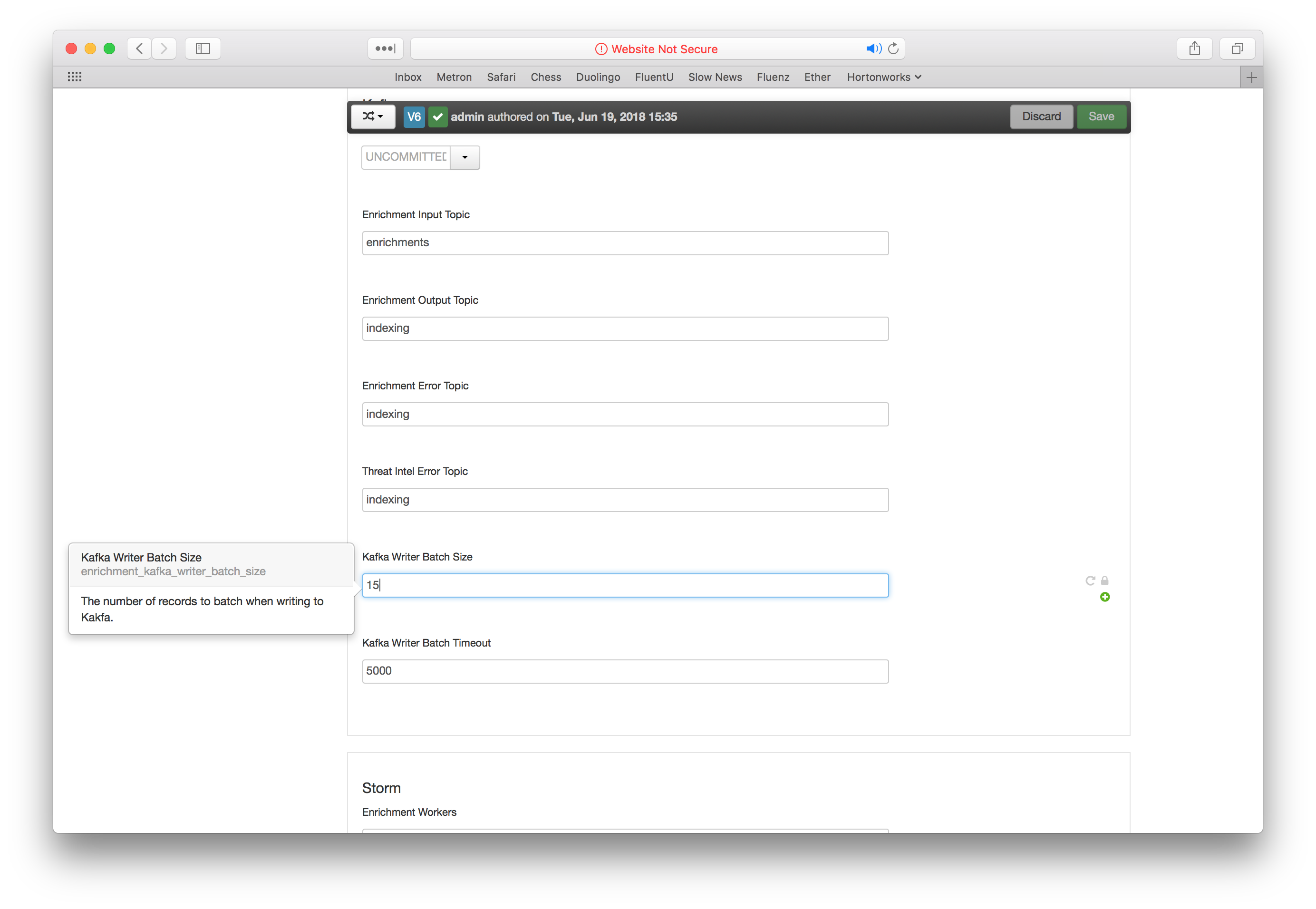The width and height of the screenshot is (1316, 909).
Task: Open the shuffle config-group dropdown
Action: 373,117
